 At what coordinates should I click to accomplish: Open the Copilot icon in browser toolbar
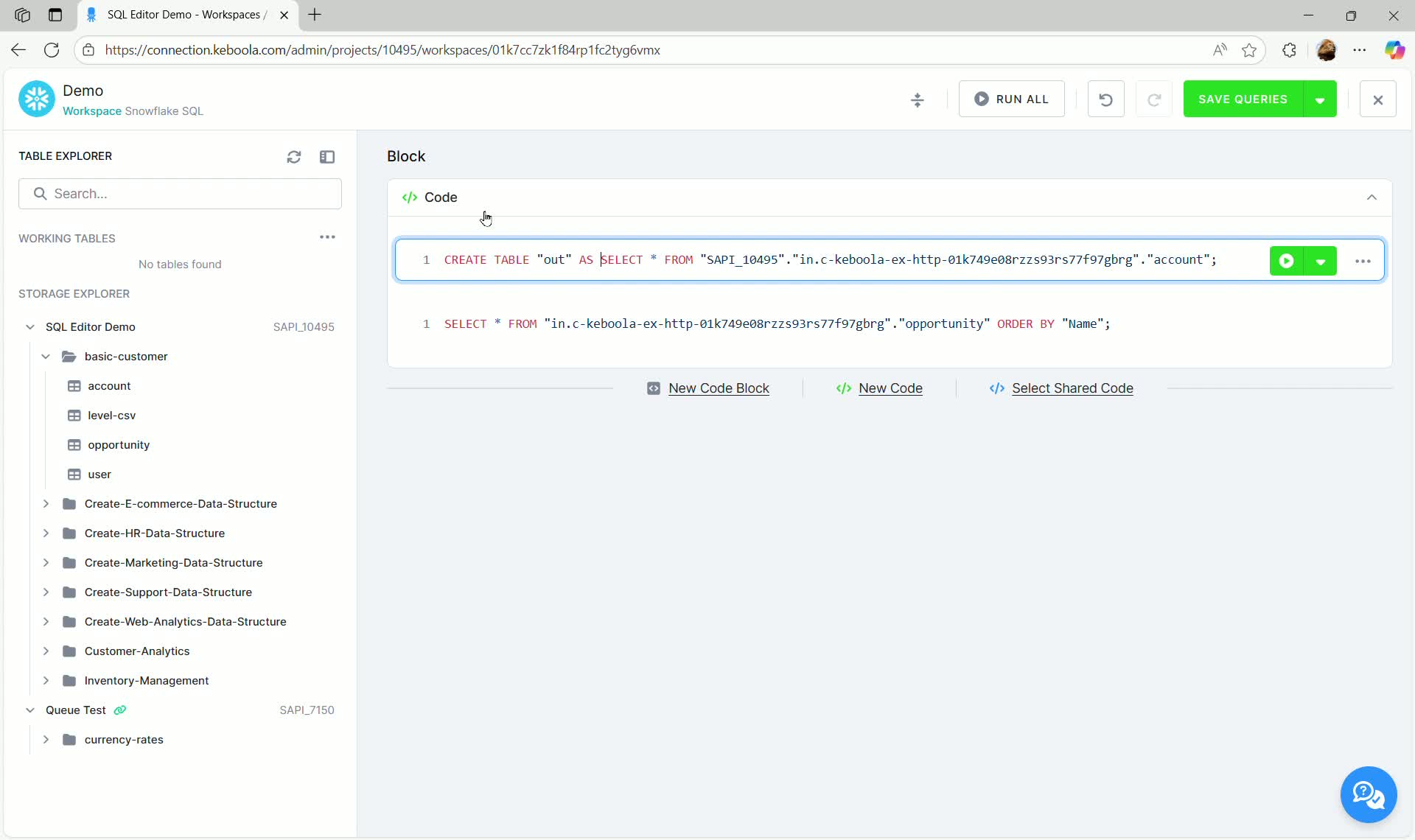point(1396,50)
